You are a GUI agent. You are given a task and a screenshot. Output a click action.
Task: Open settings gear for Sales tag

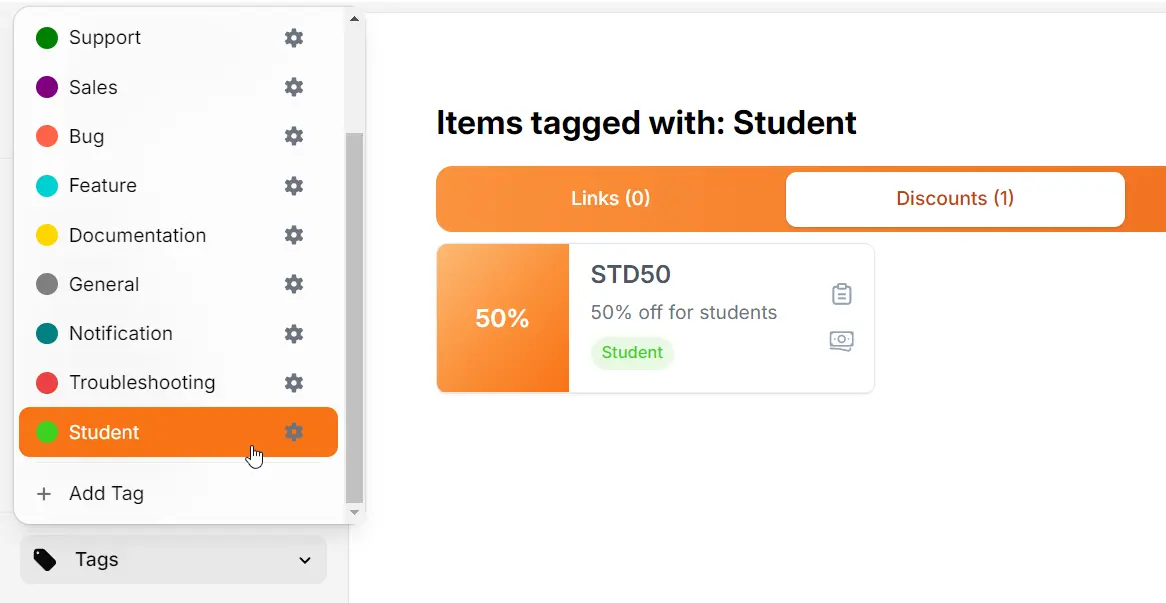click(293, 87)
